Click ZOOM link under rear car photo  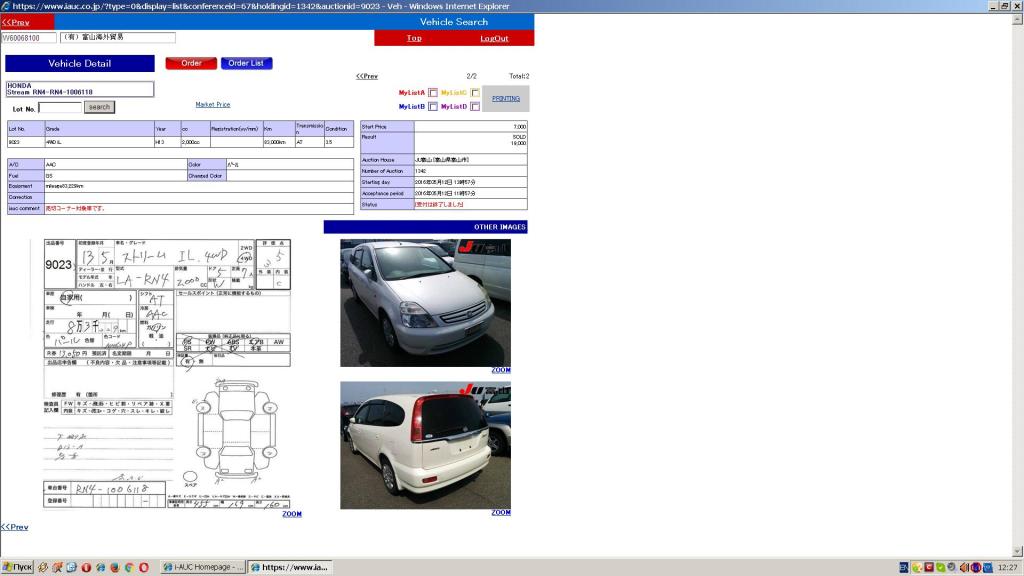coord(501,513)
